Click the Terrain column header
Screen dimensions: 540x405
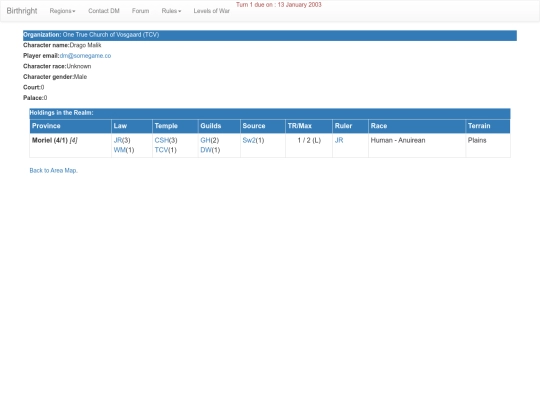[x=488, y=126]
